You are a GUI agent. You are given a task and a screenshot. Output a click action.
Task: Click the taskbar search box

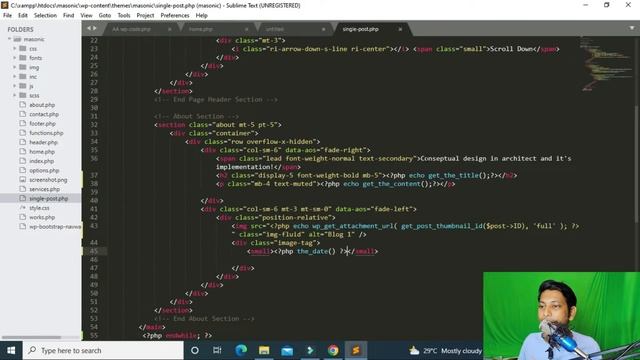coord(103,351)
